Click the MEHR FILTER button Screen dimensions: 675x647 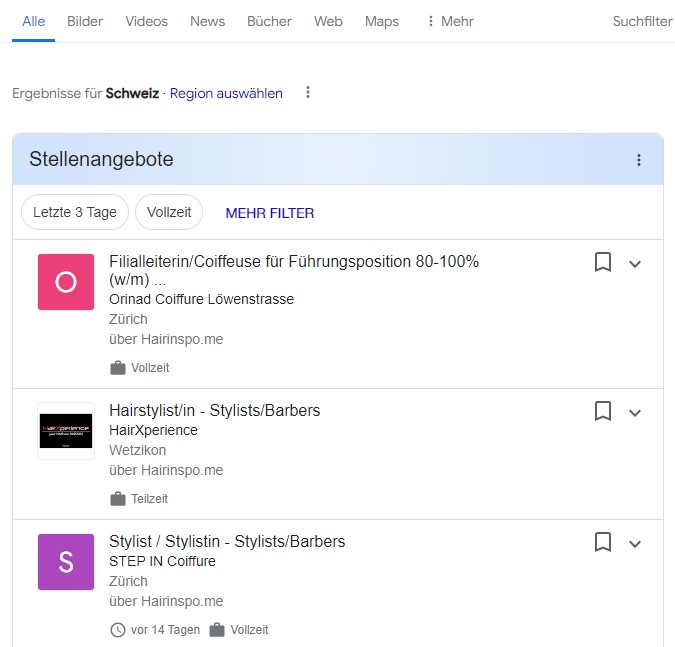(270, 213)
